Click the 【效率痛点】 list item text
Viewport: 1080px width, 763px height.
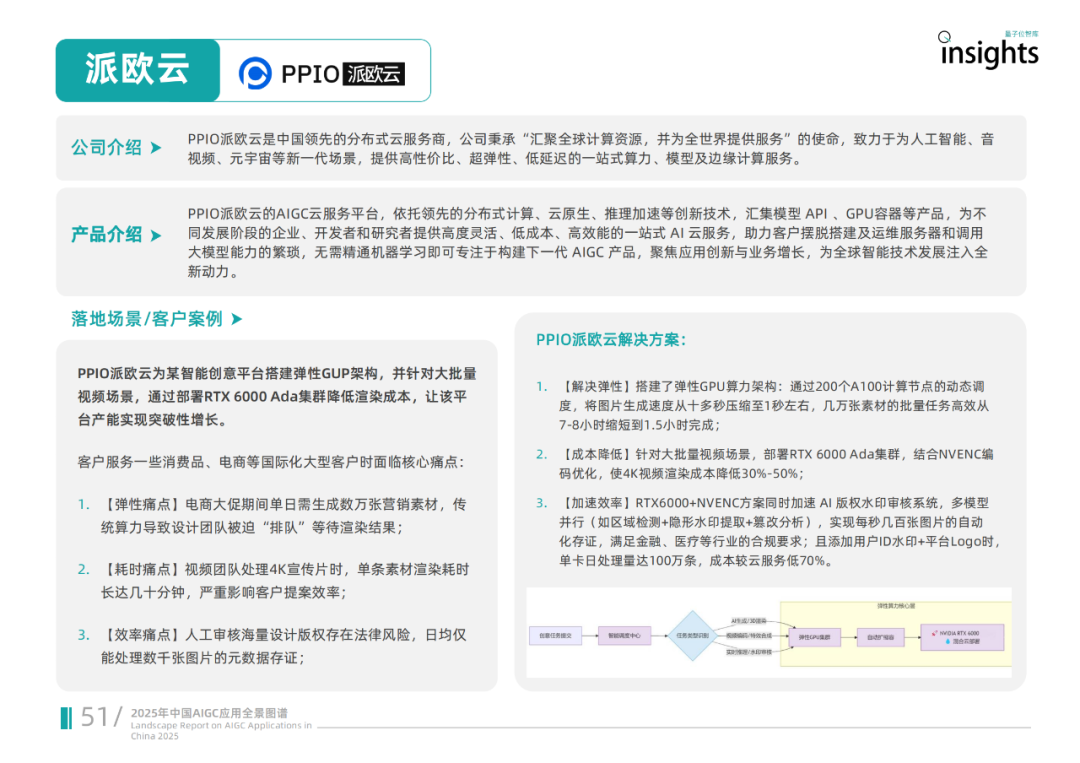click(284, 646)
